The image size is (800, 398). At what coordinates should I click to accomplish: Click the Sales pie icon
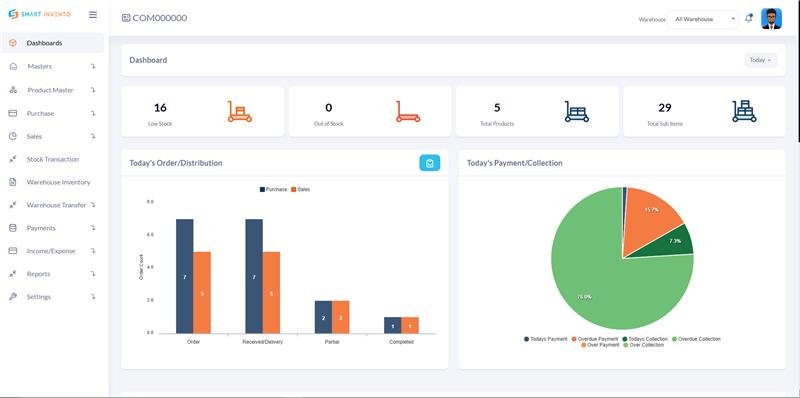point(13,136)
